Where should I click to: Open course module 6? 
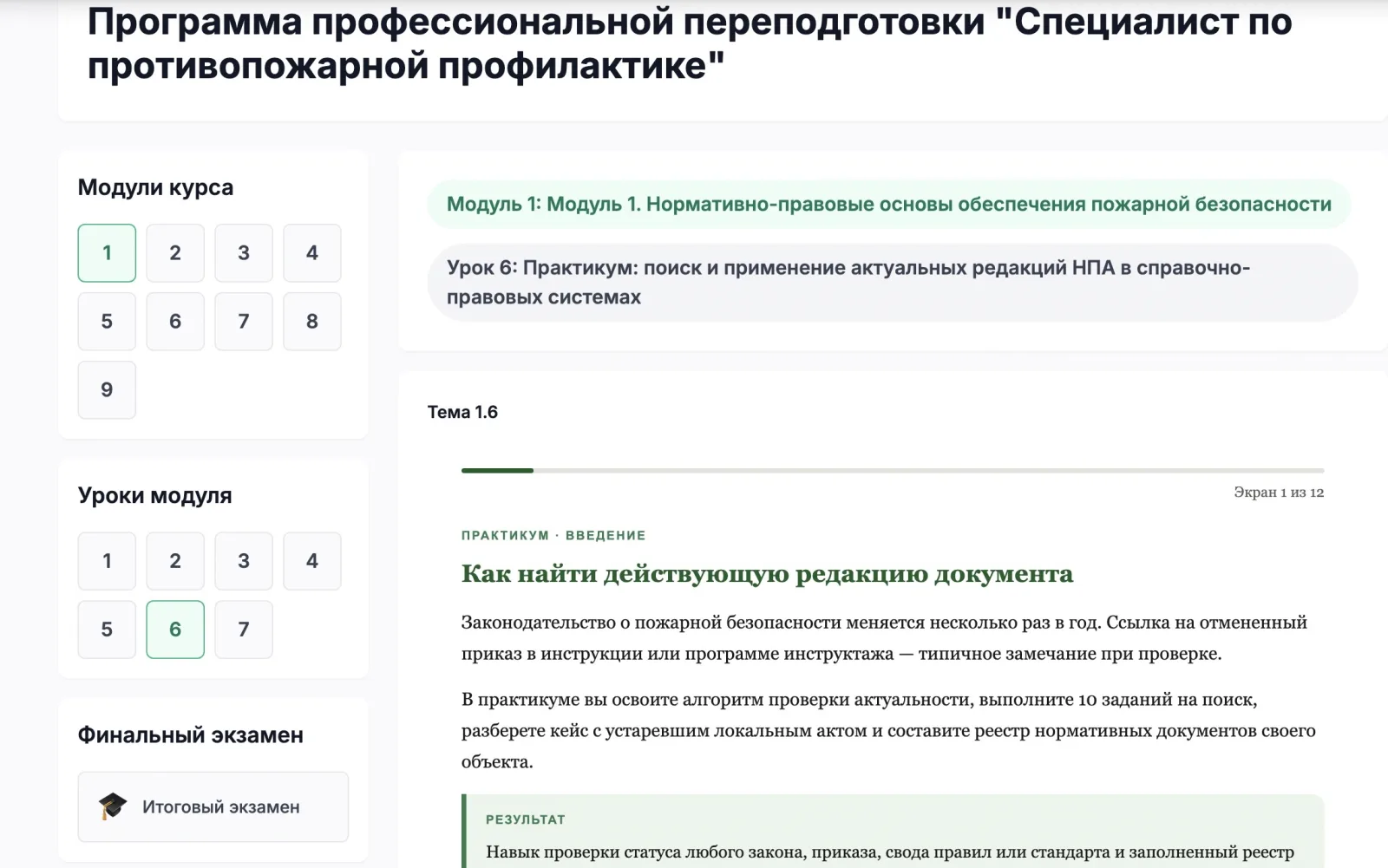pyautogui.click(x=175, y=322)
